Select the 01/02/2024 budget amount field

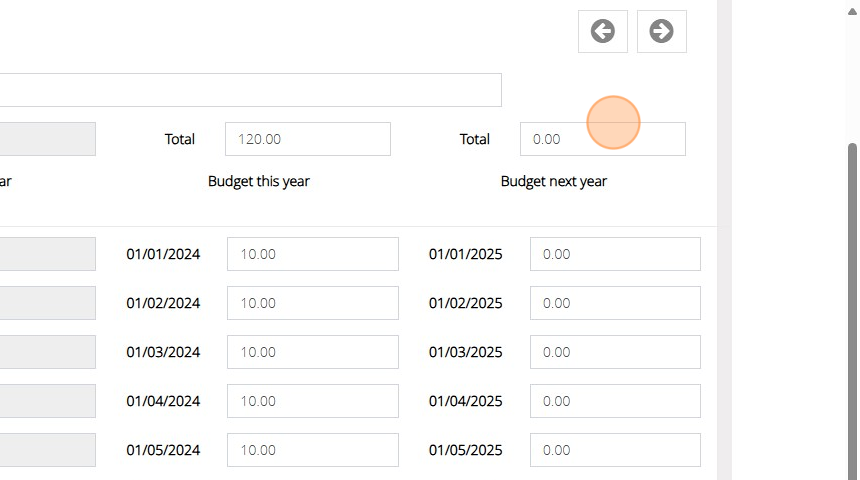312,303
